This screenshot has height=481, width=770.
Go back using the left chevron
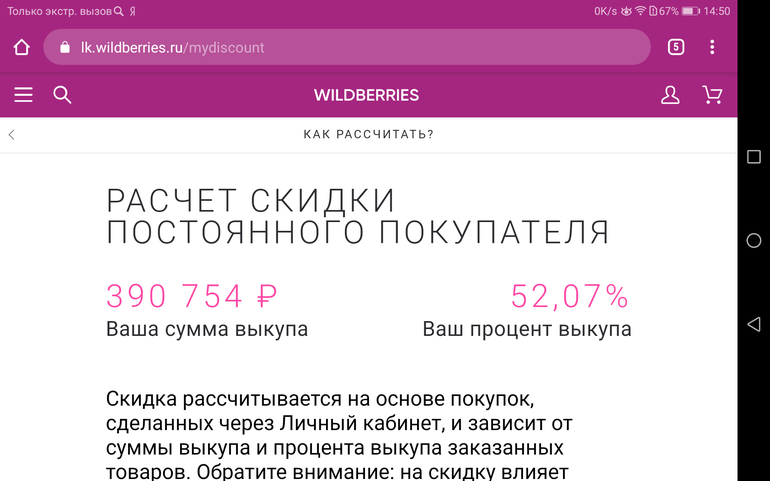(12, 134)
